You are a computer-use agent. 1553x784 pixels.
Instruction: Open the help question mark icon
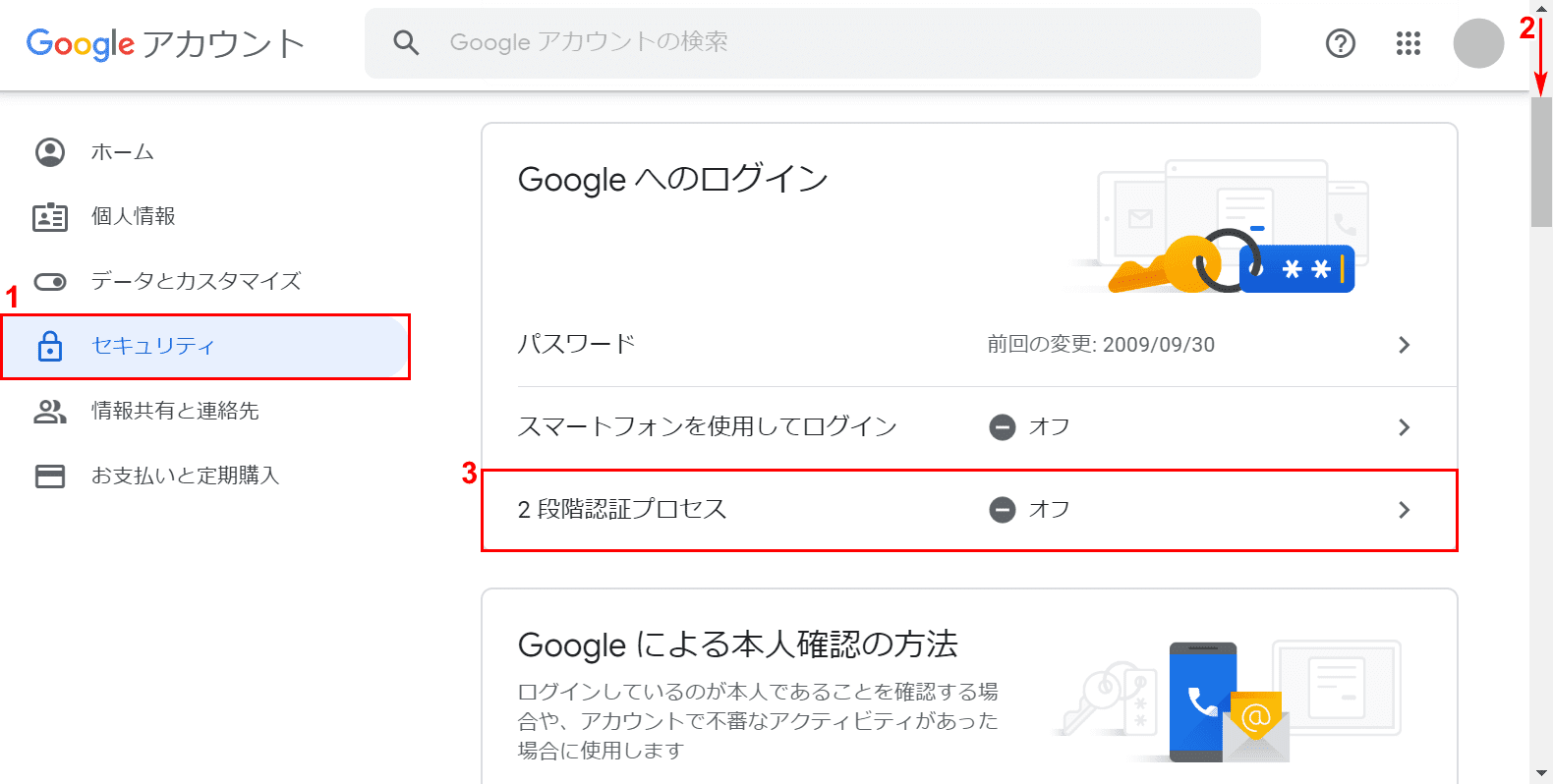coord(1341,43)
